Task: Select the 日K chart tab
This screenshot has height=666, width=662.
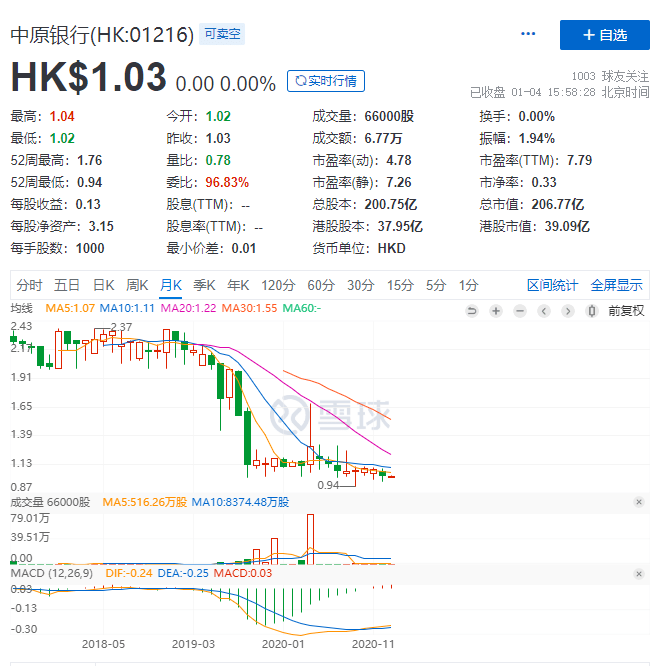Action: 103,285
